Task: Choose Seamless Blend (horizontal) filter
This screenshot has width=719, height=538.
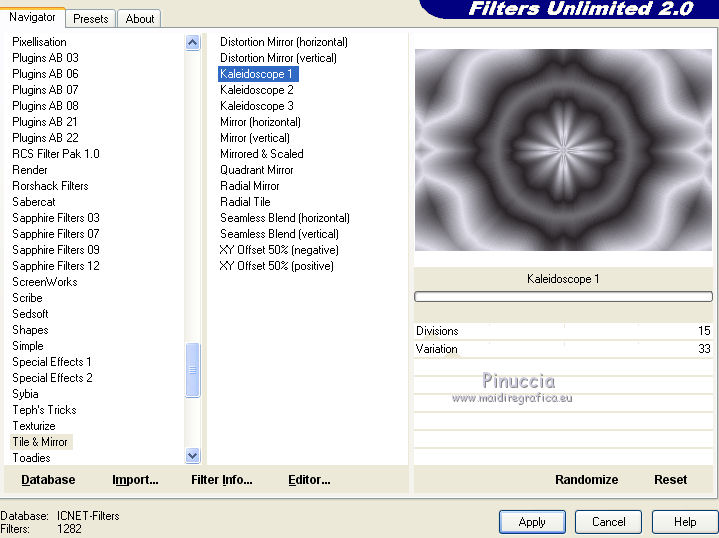Action: (x=285, y=218)
